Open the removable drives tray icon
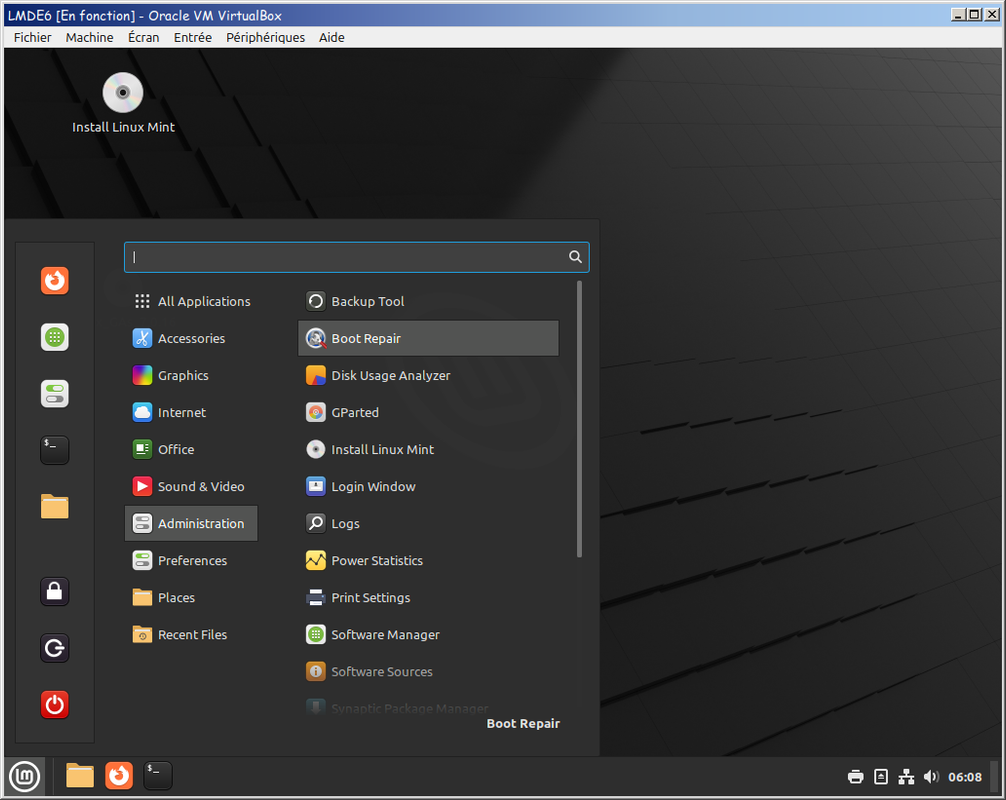Image resolution: width=1006 pixels, height=800 pixels. (881, 777)
